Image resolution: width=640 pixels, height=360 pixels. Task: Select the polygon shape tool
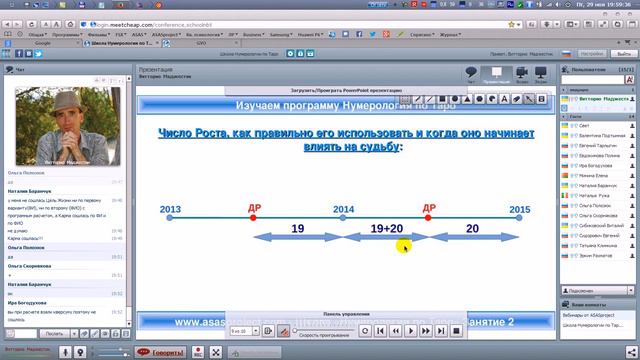coord(479,99)
